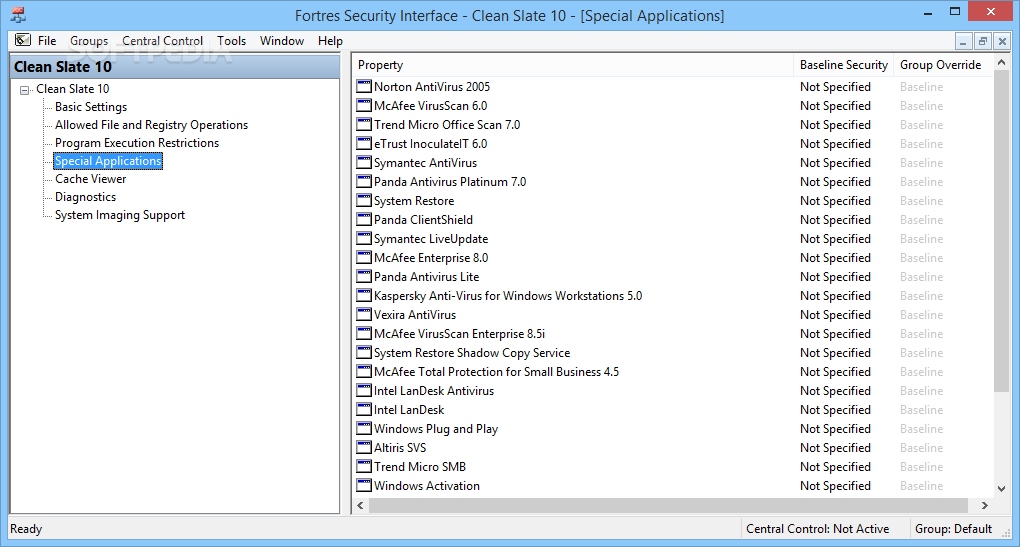Screen dimensions: 1020x547
Task: Click the Windows Plug and Play icon
Action: point(364,429)
